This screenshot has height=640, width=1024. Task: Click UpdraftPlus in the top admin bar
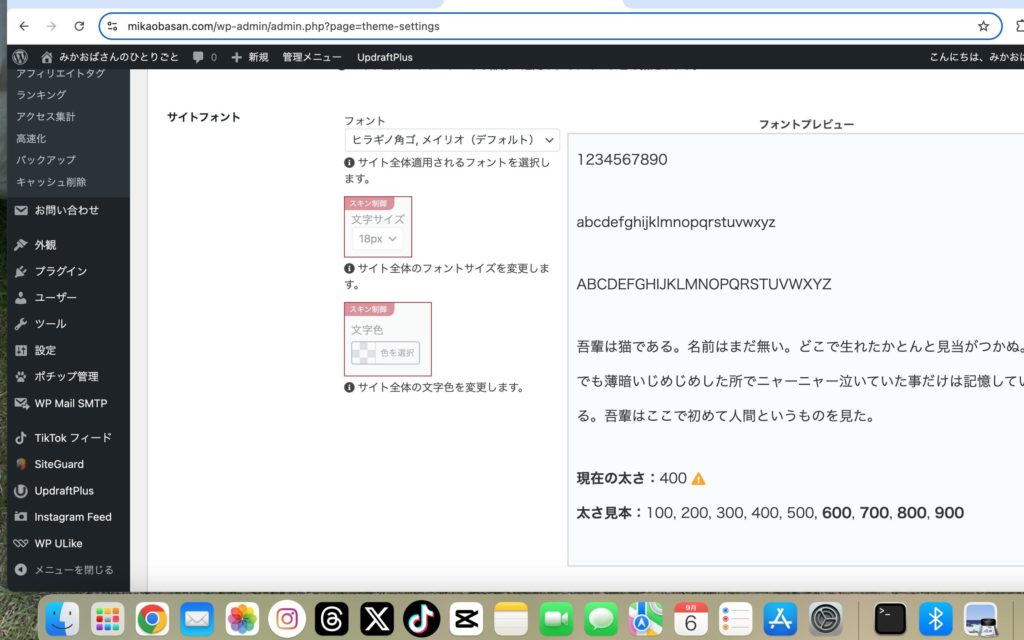click(384, 57)
